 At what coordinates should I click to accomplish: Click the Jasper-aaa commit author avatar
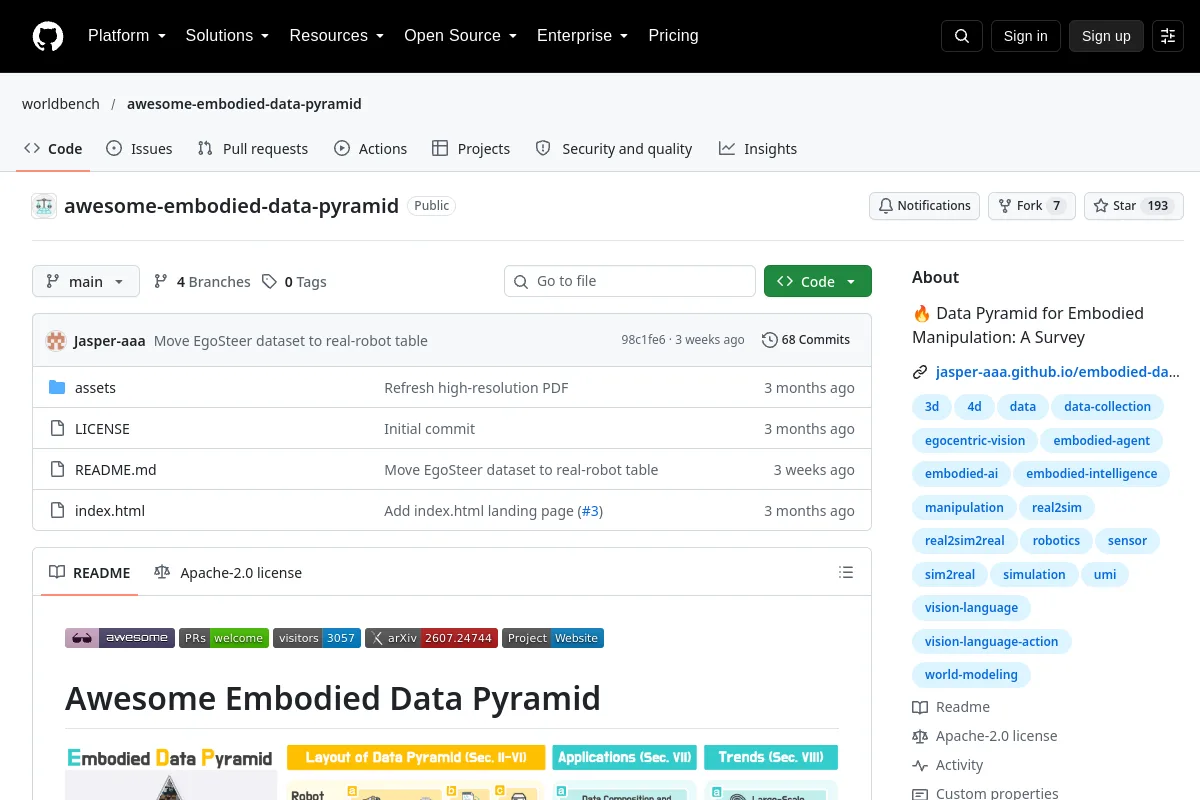coord(56,340)
